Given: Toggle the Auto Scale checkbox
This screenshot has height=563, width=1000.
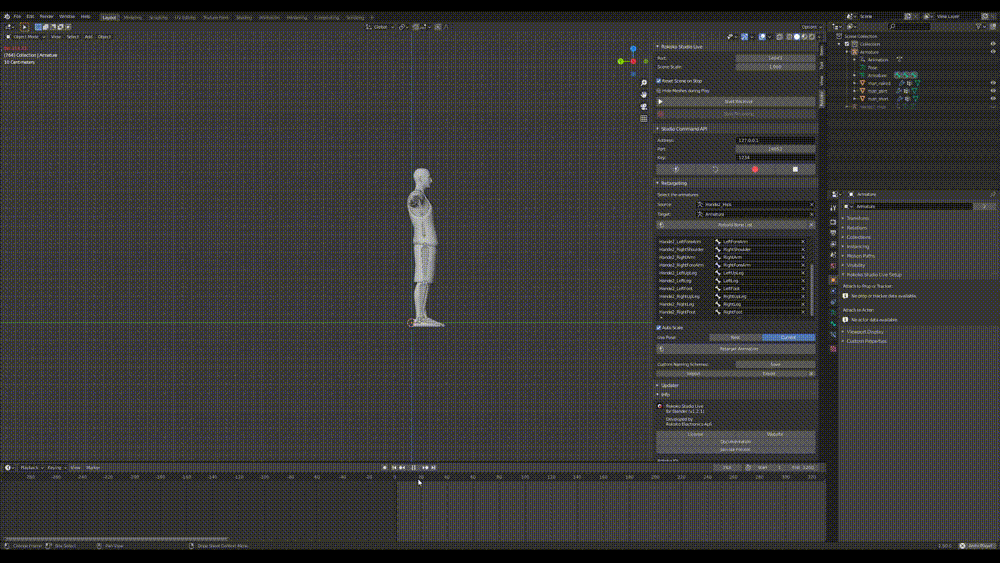Looking at the screenshot, I should 659,328.
